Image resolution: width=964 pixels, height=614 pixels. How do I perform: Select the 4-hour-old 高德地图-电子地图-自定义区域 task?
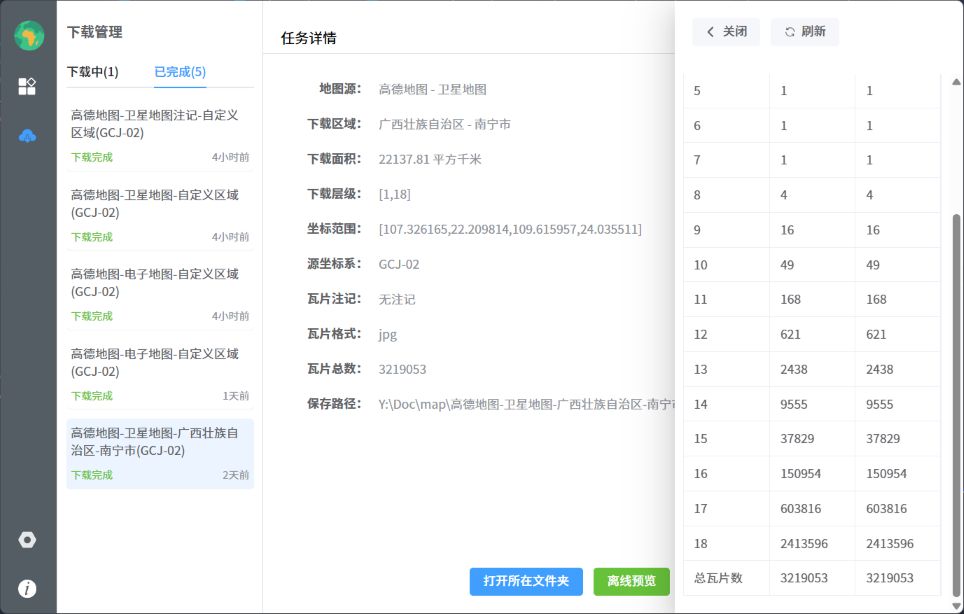point(160,293)
